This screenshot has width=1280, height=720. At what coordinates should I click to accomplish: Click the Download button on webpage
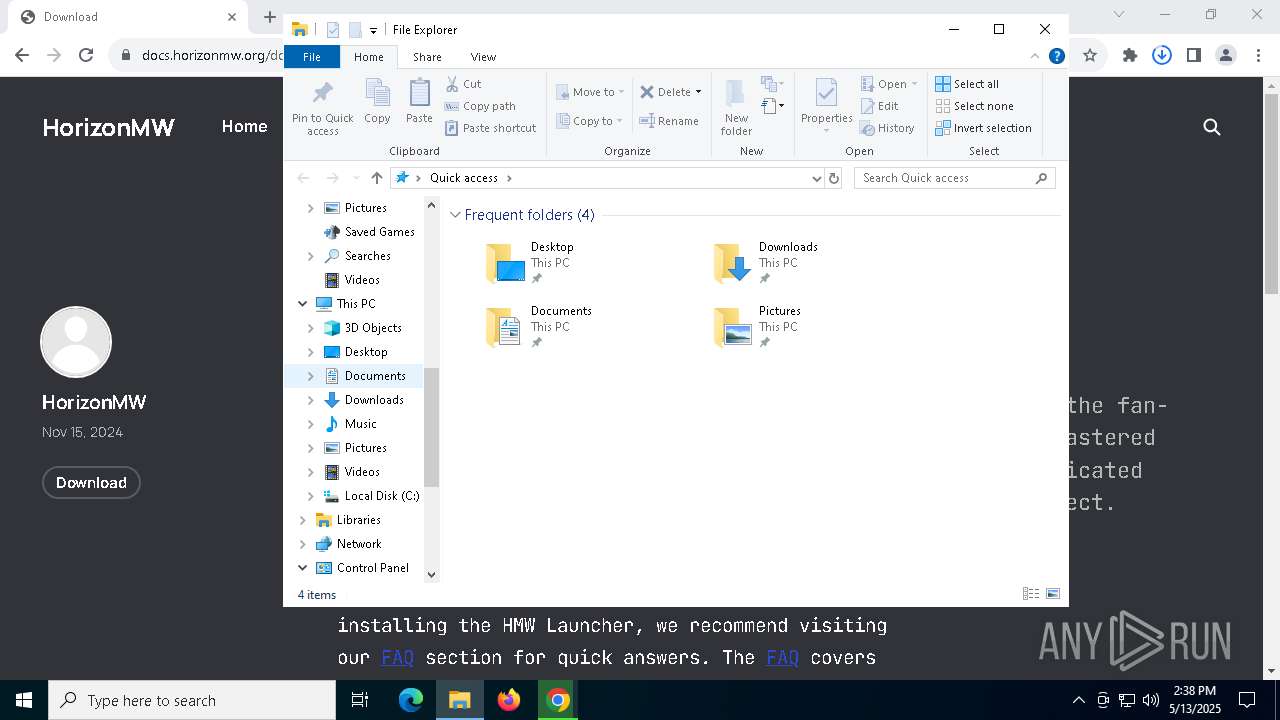[91, 483]
